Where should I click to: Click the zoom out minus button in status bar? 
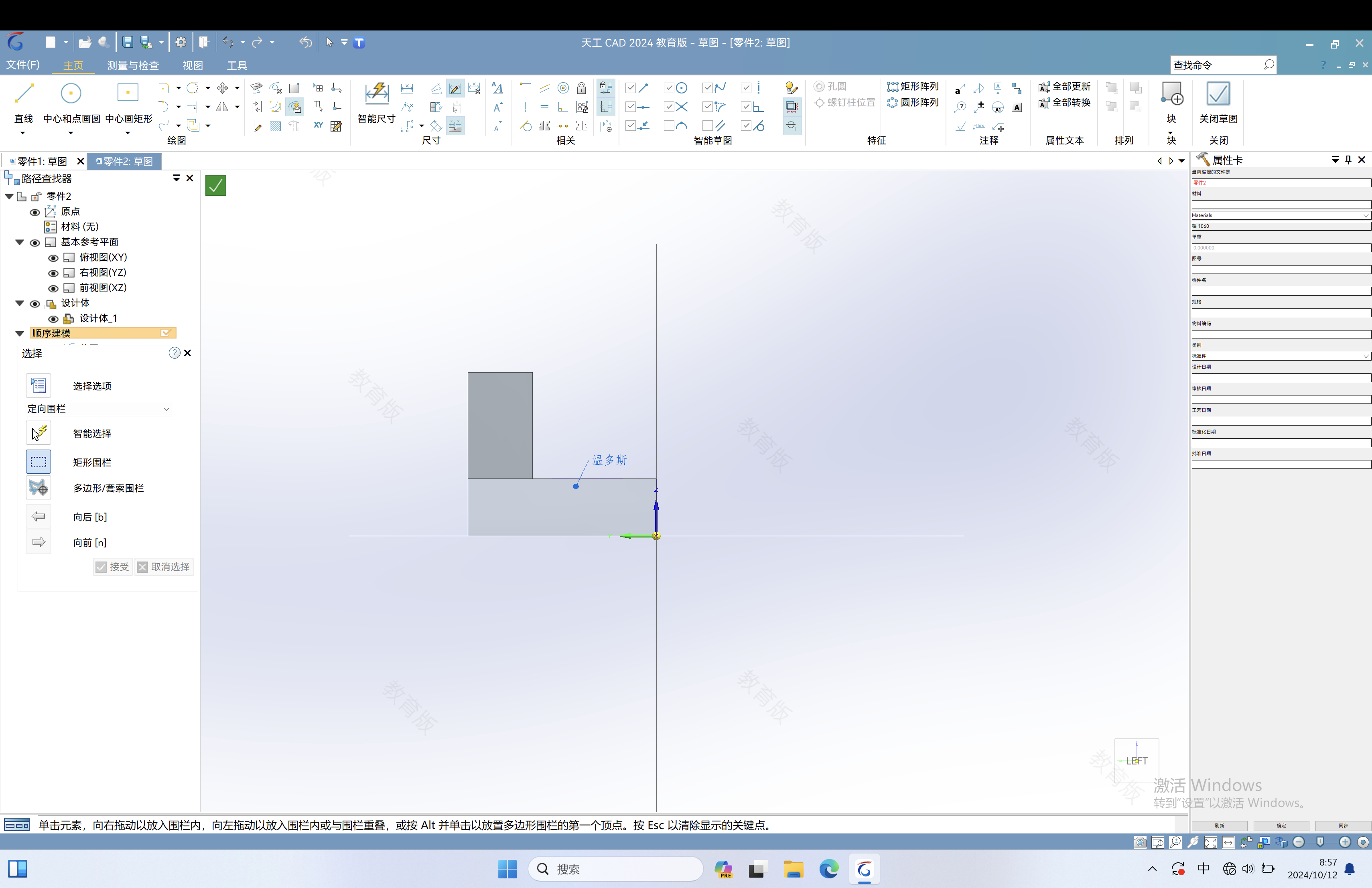coord(1299,842)
